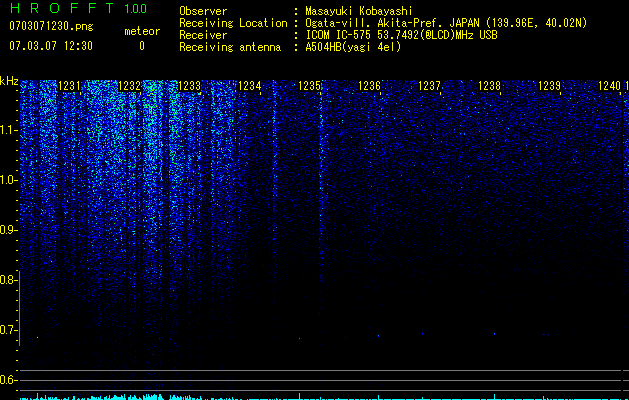
Task: Click the meteor count label
Action: point(142,31)
